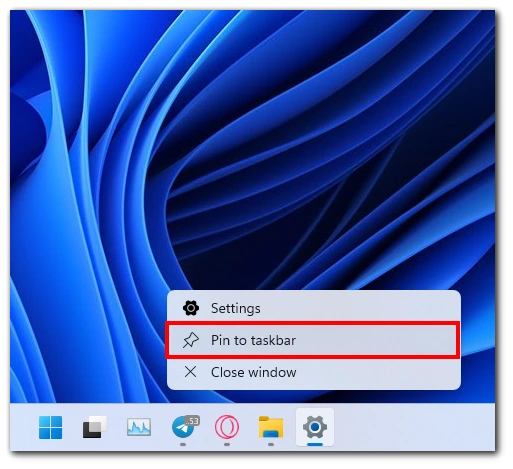Click the running indicator below the Telegram icon
513x469 pixels.
[x=183, y=444]
